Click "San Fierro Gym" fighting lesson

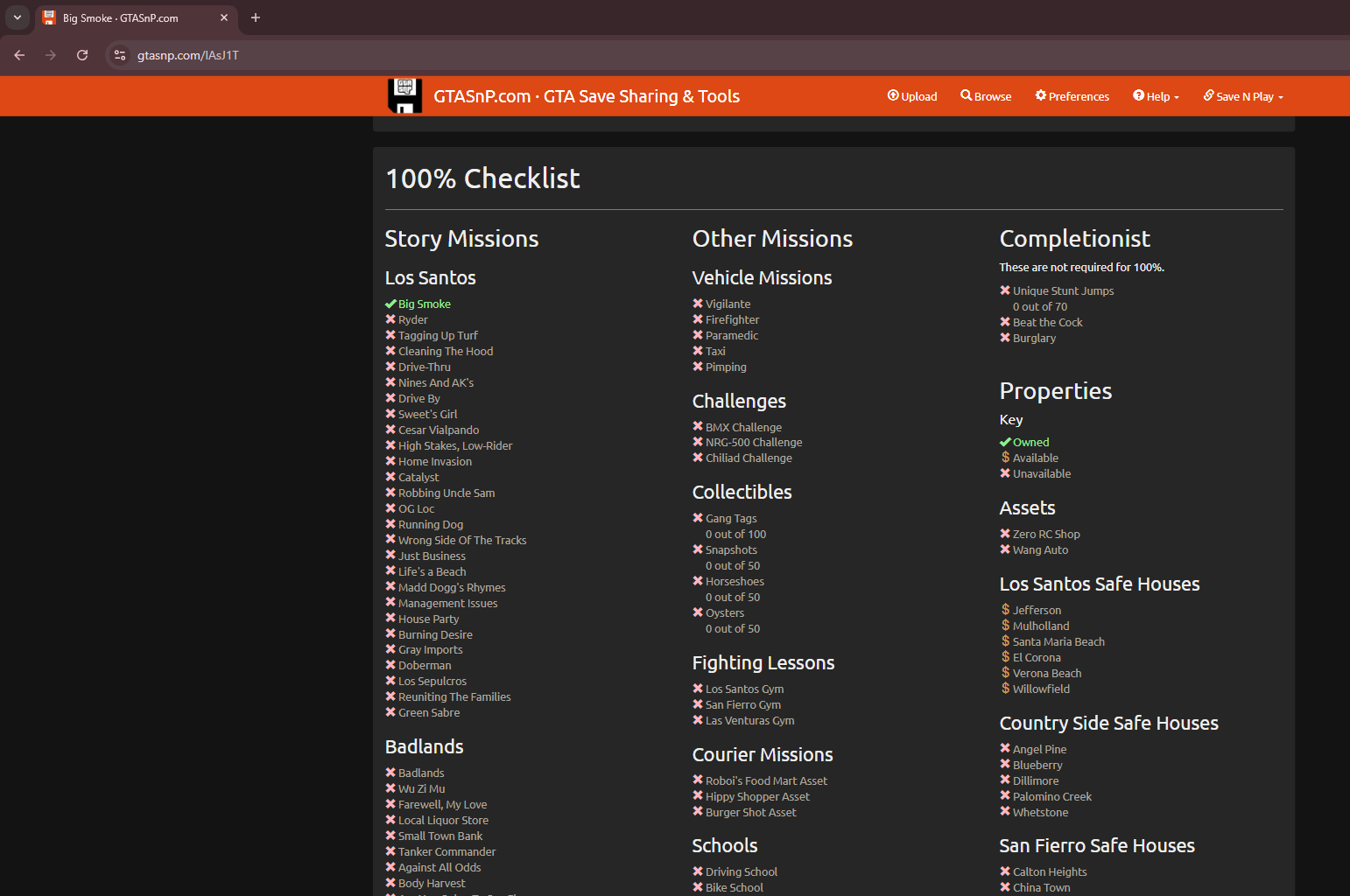tap(743, 704)
